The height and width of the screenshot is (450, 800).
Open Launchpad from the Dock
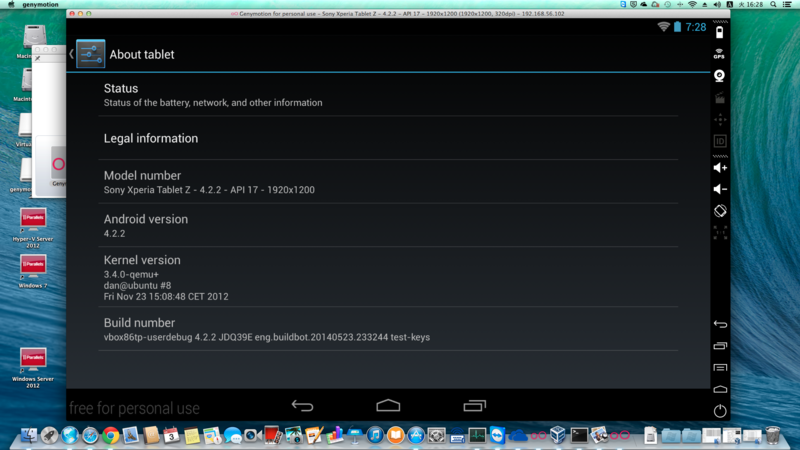tap(49, 435)
